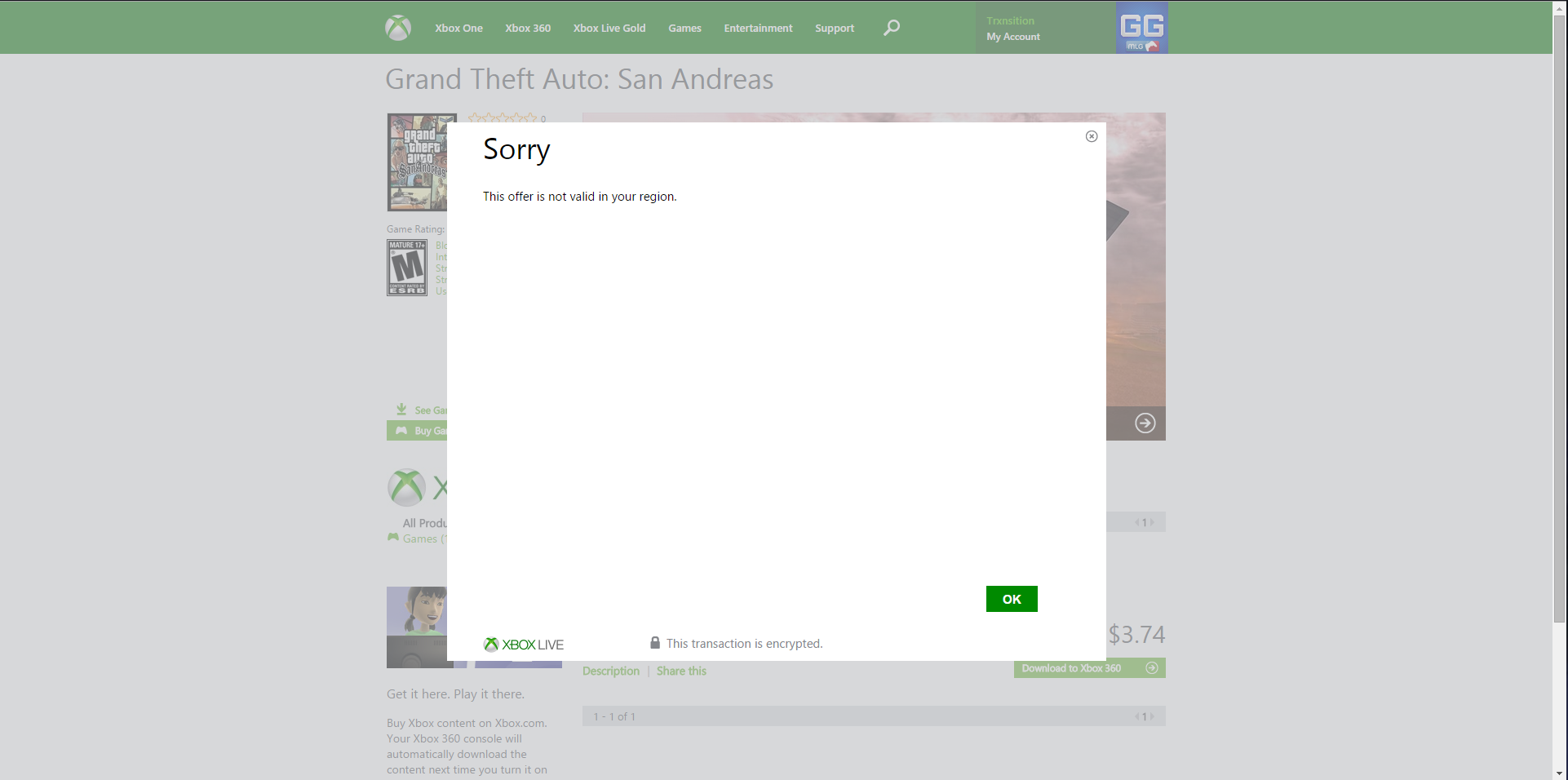Screen dimensions: 1568x780
Task: Open the Support menu
Action: click(x=835, y=28)
